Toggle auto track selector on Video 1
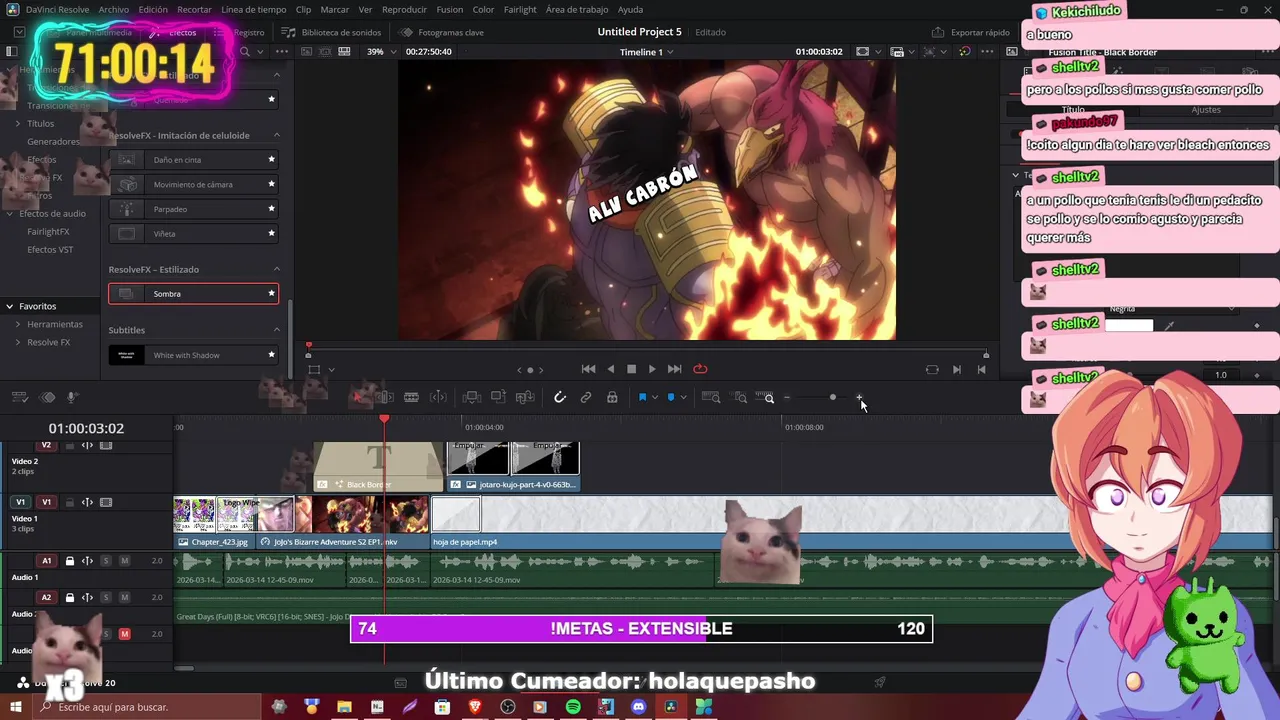Image resolution: width=1280 pixels, height=720 pixels. 87,502
